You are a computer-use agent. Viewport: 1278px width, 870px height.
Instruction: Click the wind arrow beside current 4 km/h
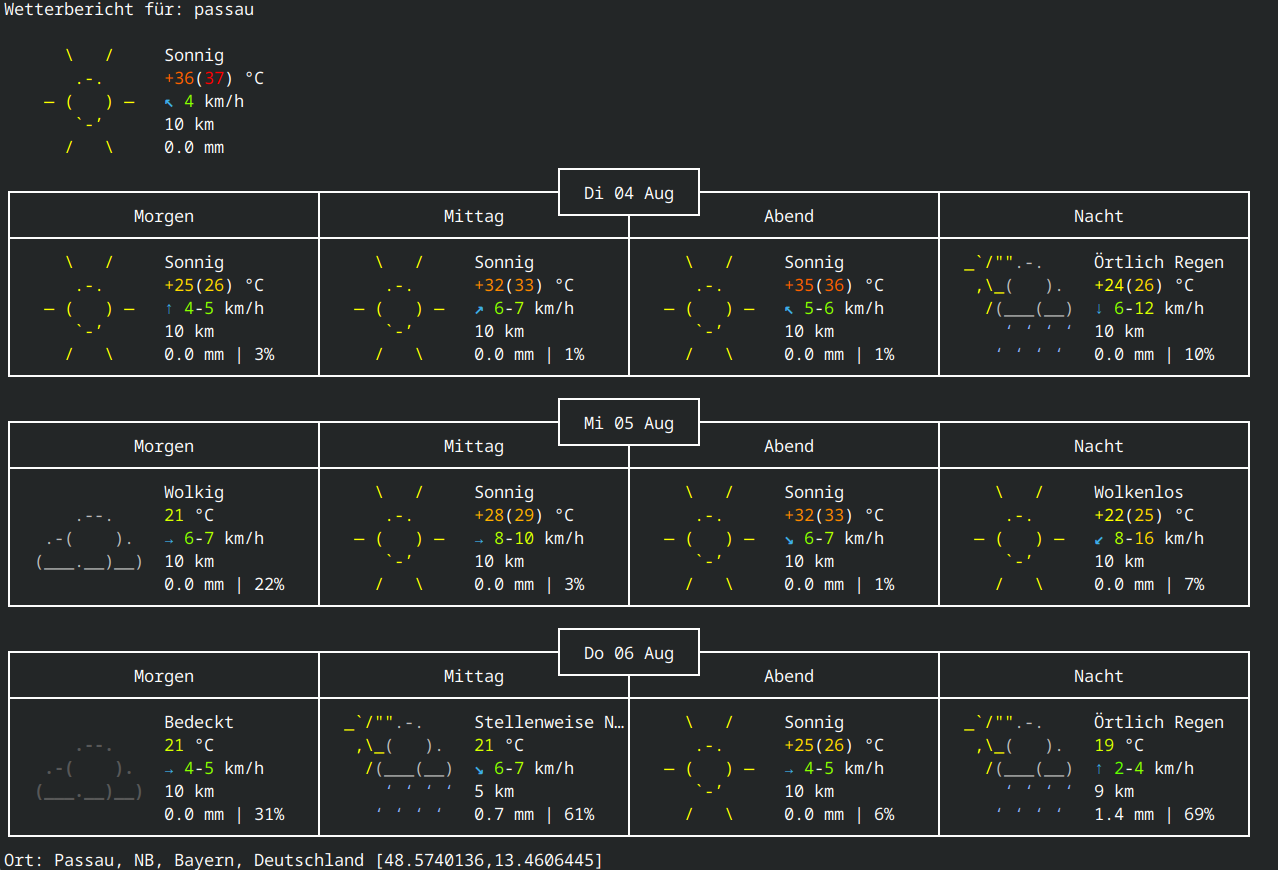point(169,102)
